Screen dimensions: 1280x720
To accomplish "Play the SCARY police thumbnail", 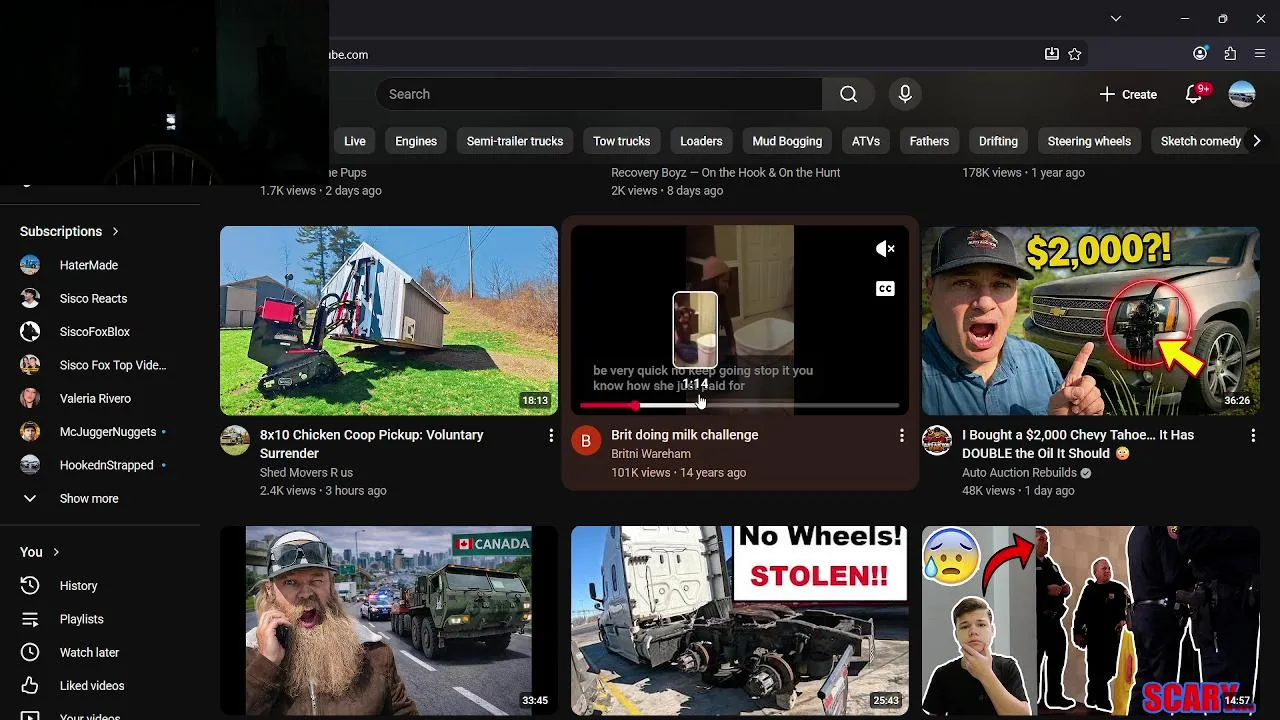I will tap(1091, 620).
